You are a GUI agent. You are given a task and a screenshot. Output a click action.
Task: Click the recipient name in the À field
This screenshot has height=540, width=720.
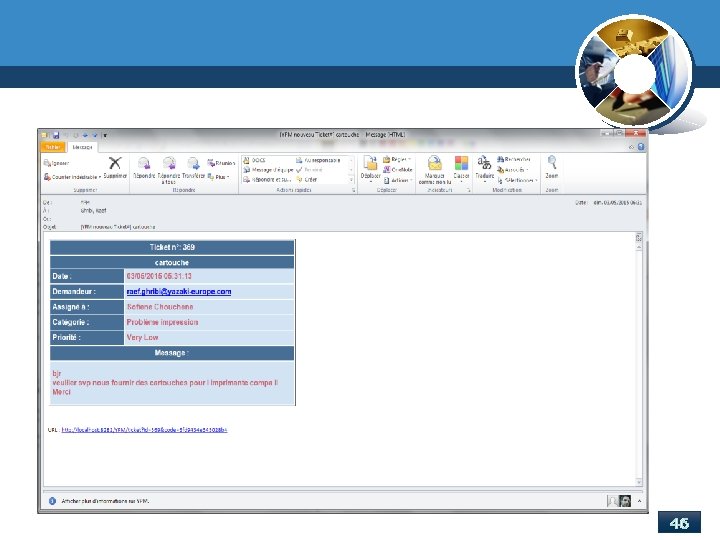point(94,210)
